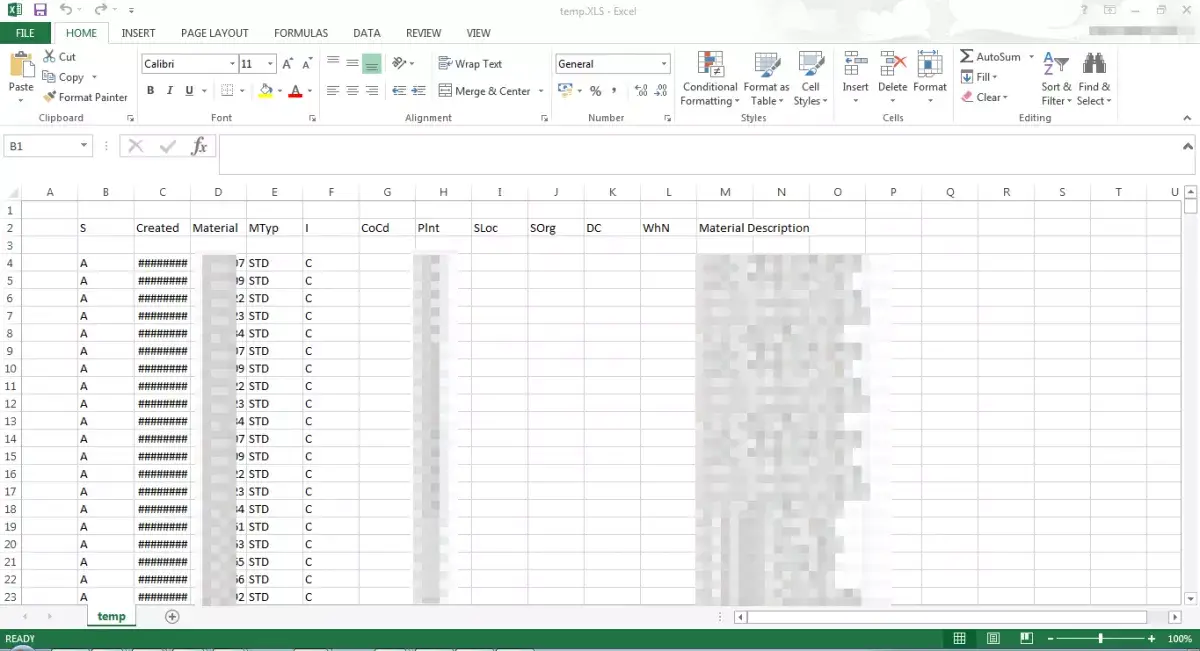This screenshot has width=1200, height=651.
Task: Click the AutoSum button
Action: [x=990, y=57]
